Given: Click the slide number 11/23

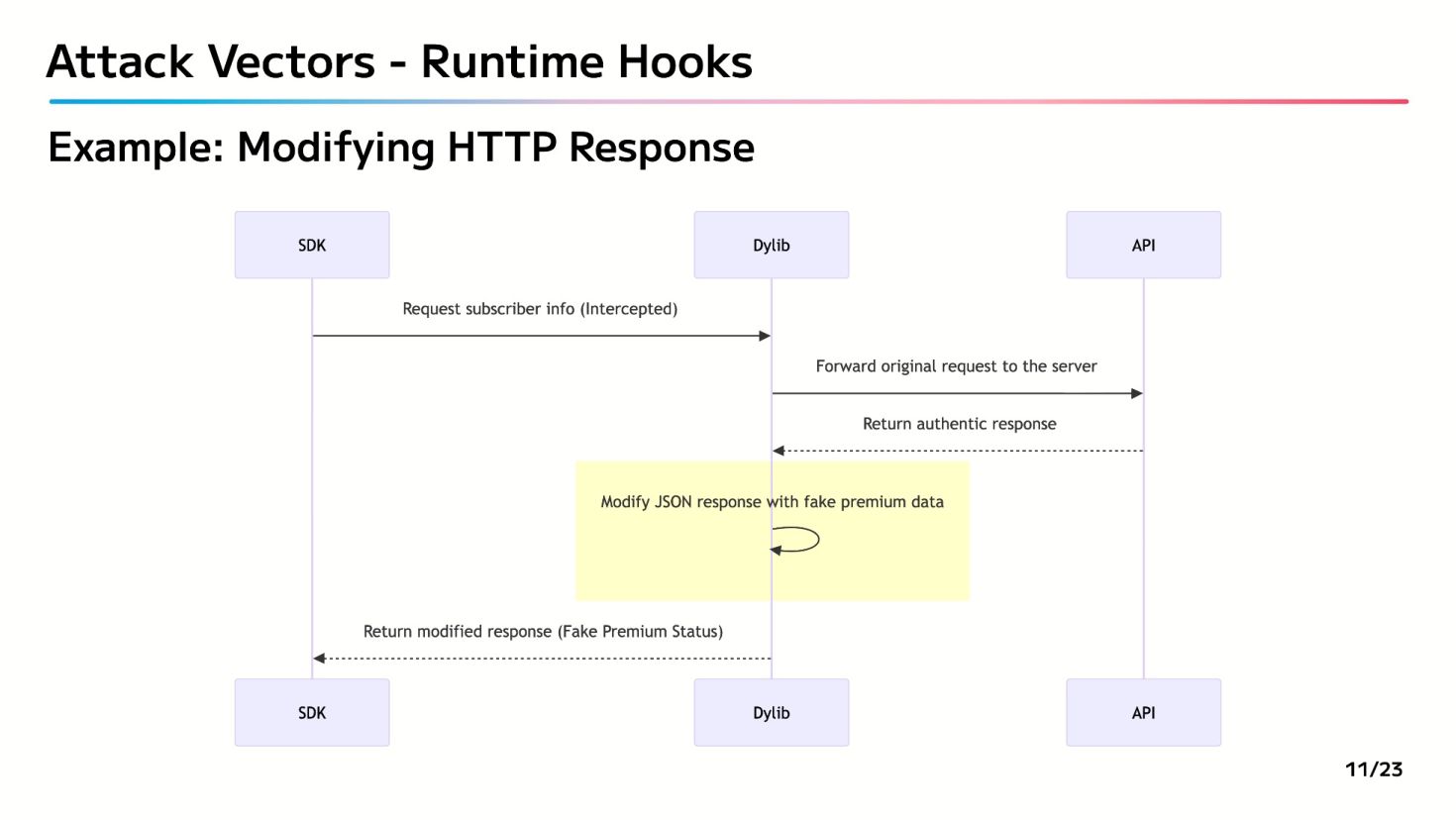Looking at the screenshot, I should (x=1374, y=769).
